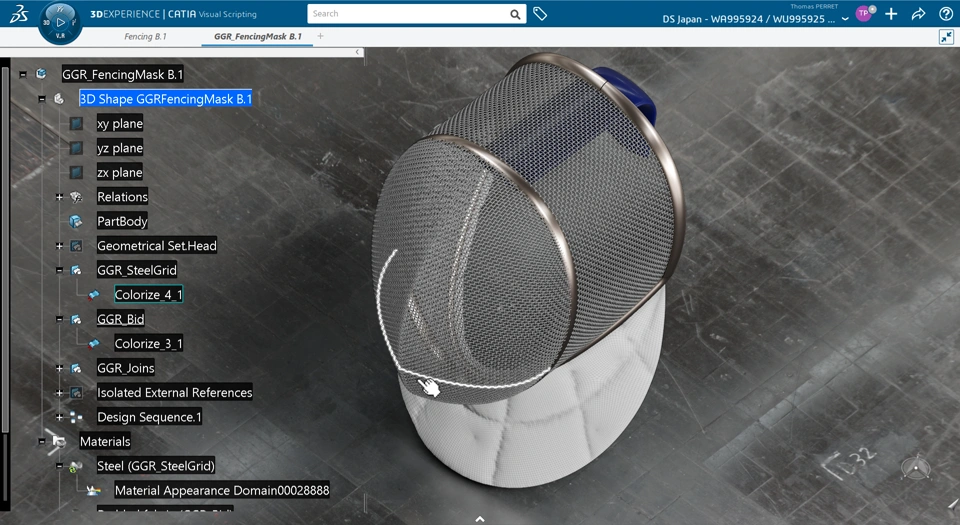Expand Isolated External References node
This screenshot has height=525, width=960.
coord(59,393)
